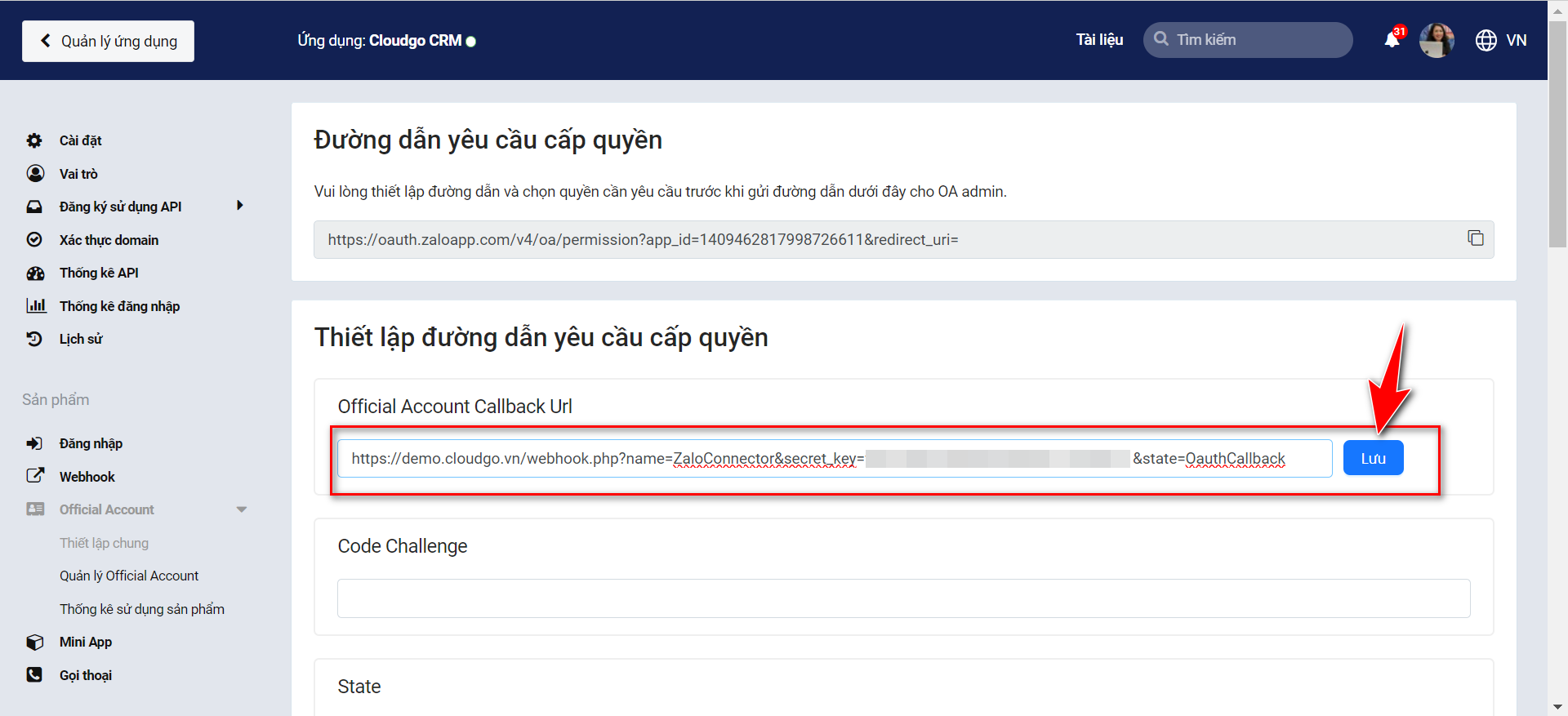
Task: Click the page vertical scrollbar thumb
Action: [x=1557, y=135]
